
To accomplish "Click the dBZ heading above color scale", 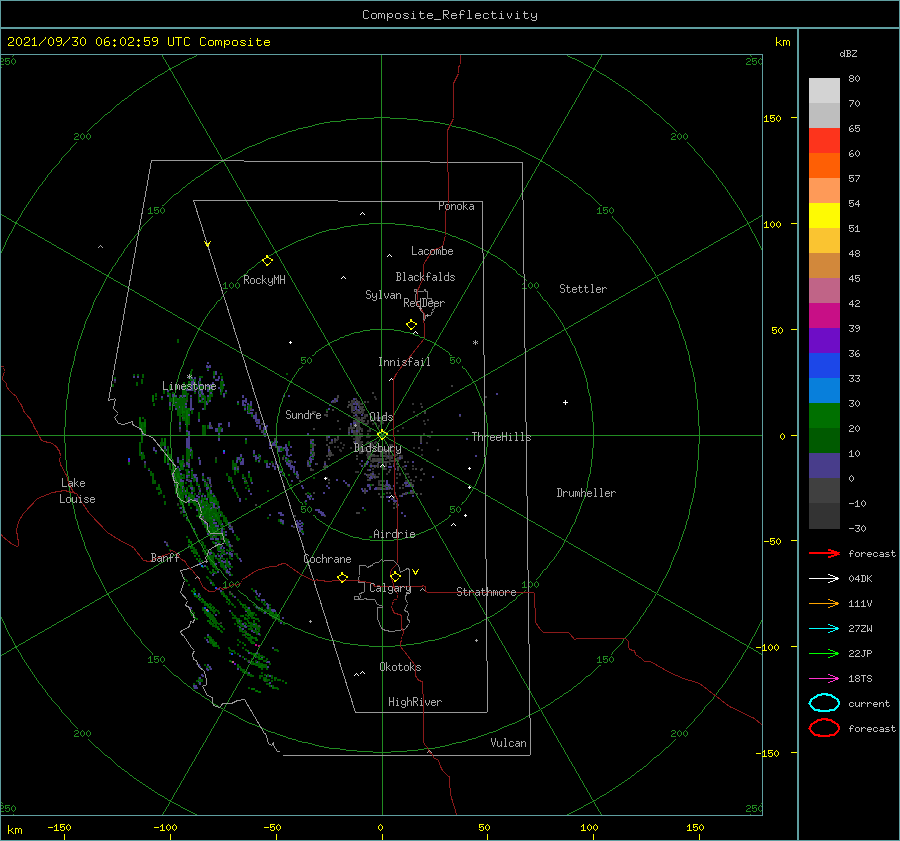I will coord(848,53).
